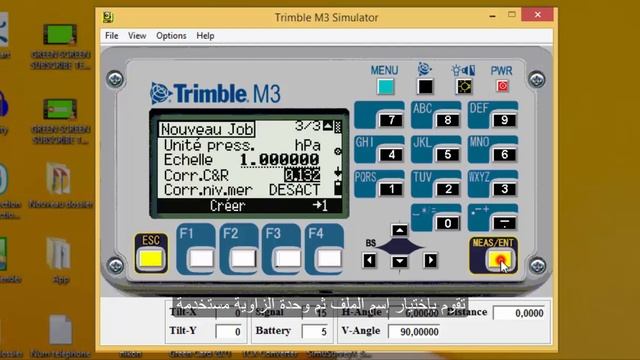Click keypad key 6 MNO
640x360 pixels.
tap(504, 155)
